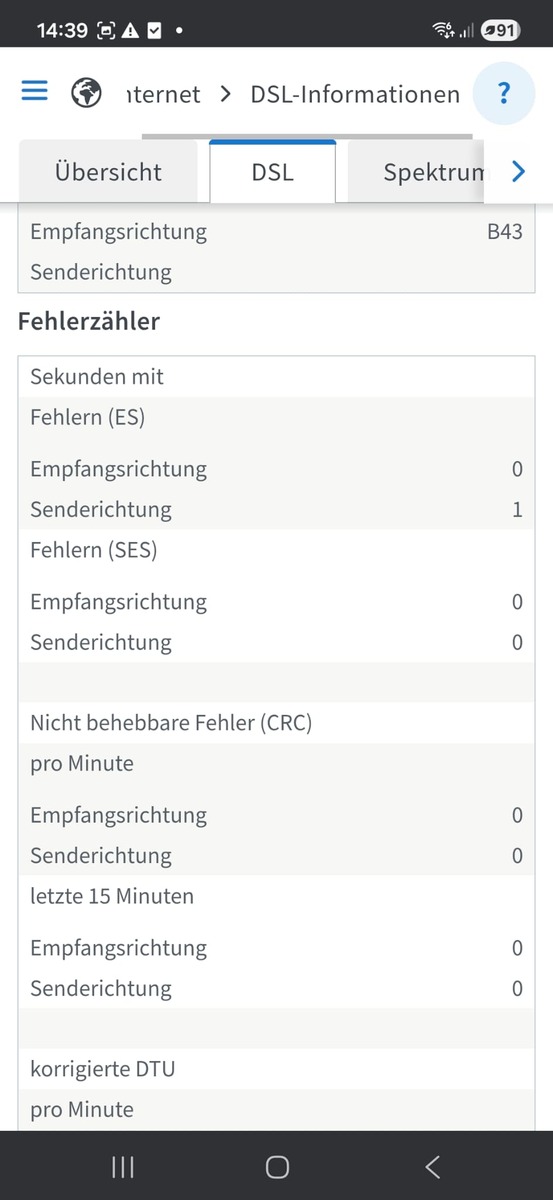The height and width of the screenshot is (1200, 553).
Task: Open the Spektrum tab
Action: 417,172
